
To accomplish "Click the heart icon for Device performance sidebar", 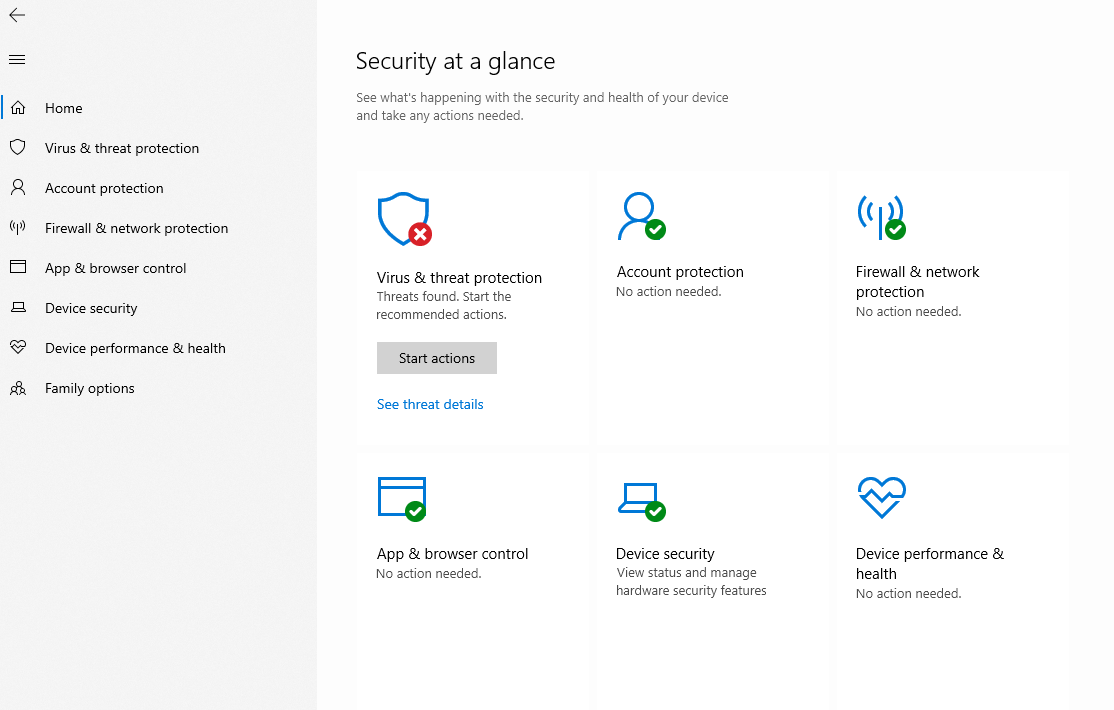I will 18,348.
